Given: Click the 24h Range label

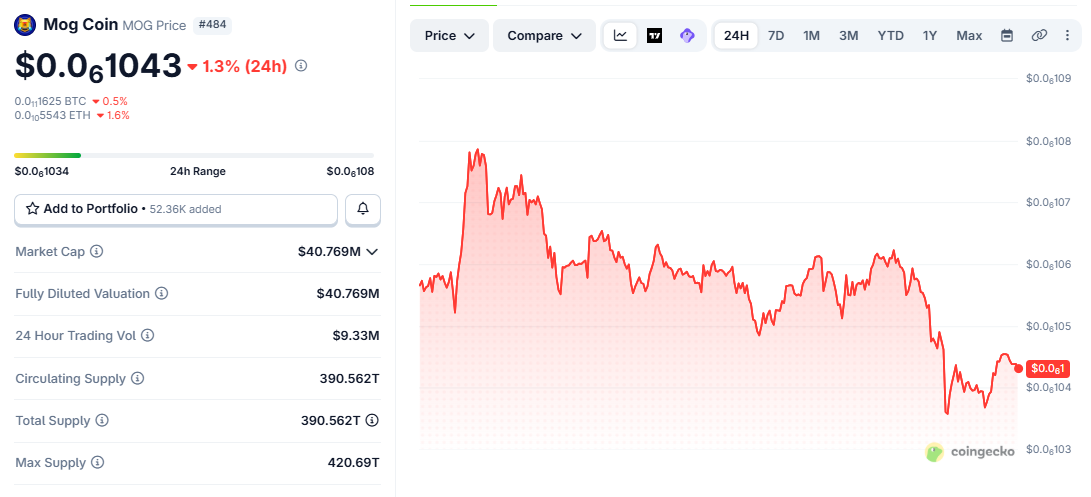Looking at the screenshot, I should coord(198,171).
